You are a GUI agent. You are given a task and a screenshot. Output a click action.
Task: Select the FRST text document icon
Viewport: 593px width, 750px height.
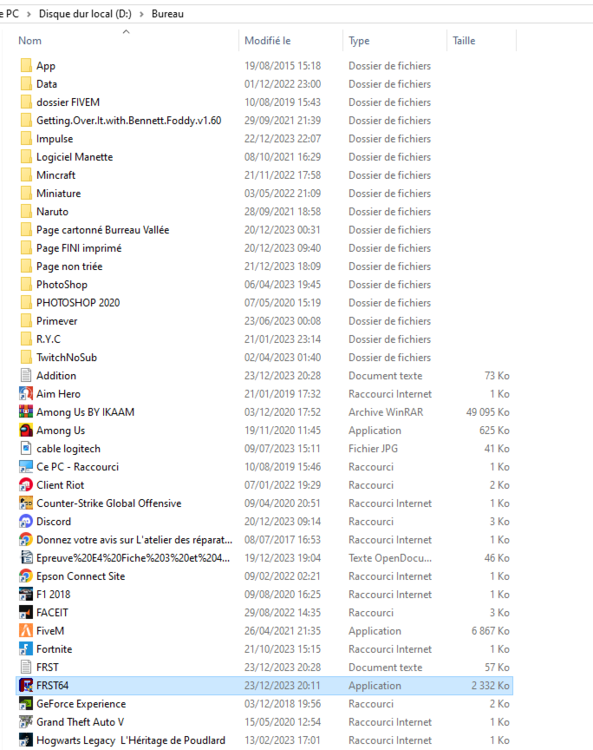coord(26,667)
